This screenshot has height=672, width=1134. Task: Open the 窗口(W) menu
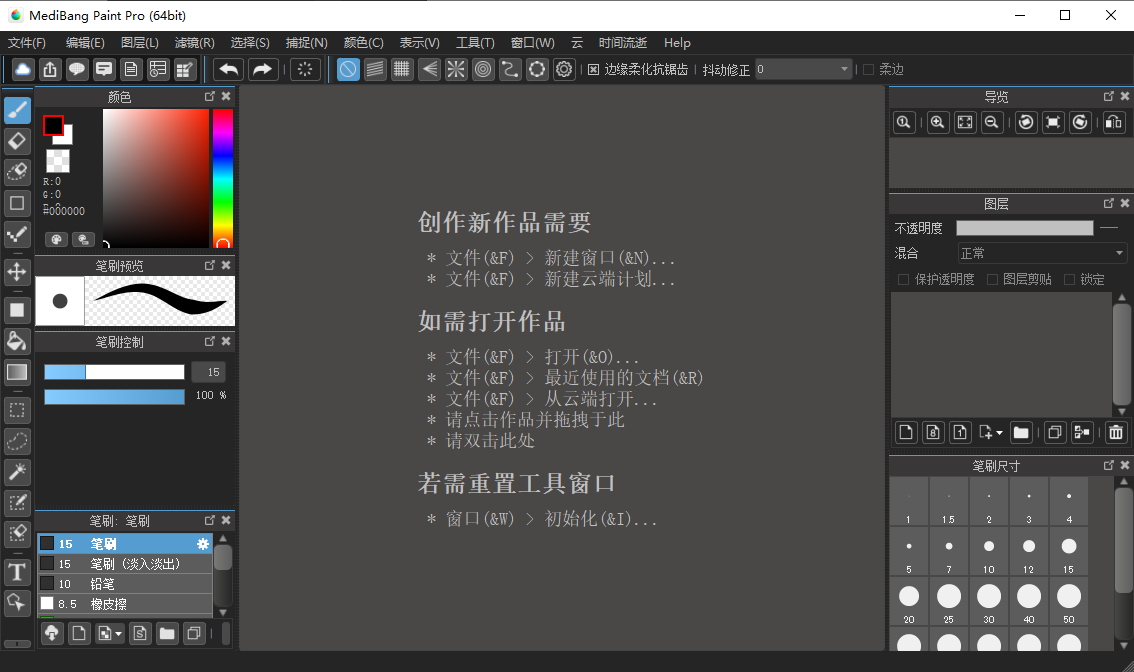point(532,43)
